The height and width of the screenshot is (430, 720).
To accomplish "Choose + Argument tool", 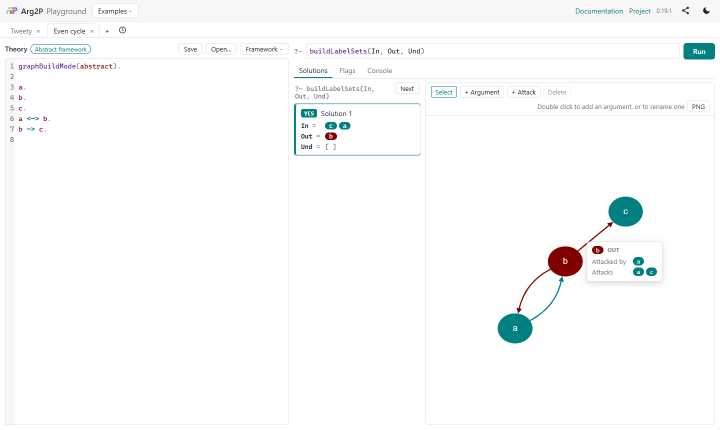I will click(x=482, y=92).
